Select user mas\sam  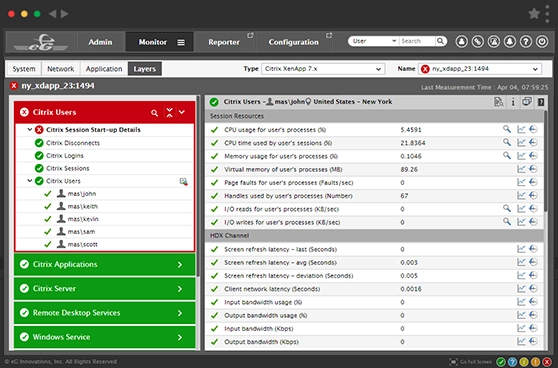tap(81, 232)
